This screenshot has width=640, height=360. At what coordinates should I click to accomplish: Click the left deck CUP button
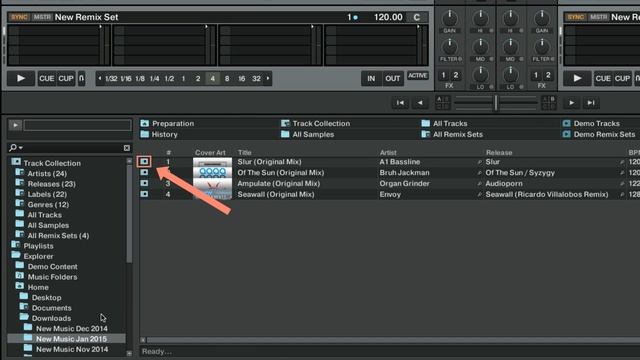66,78
